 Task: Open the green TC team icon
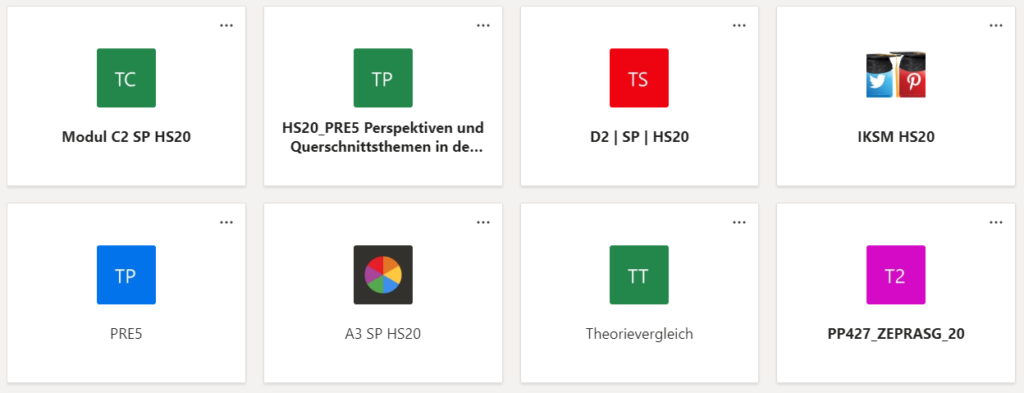pyautogui.click(x=126, y=78)
